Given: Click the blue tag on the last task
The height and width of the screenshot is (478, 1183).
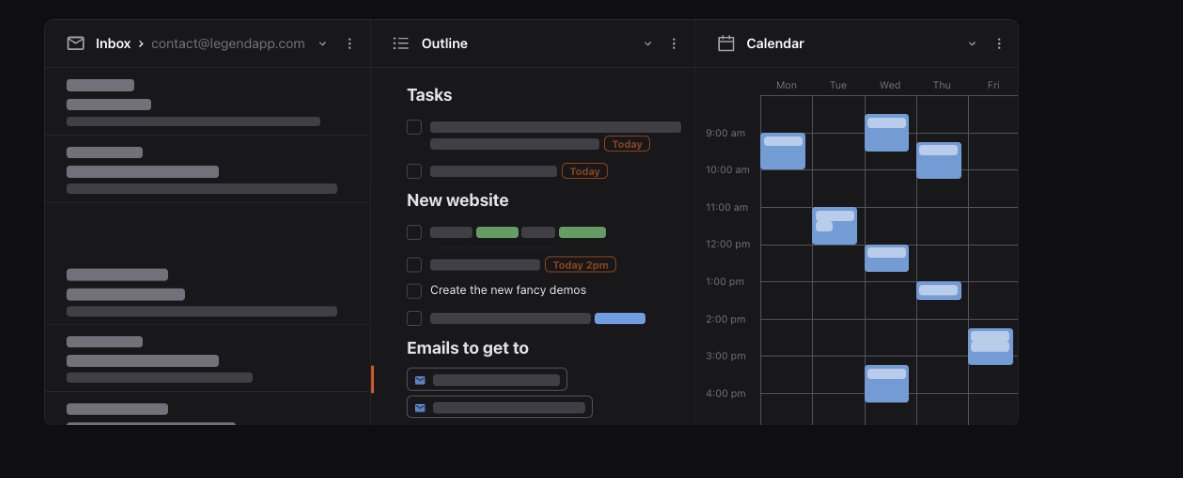Looking at the screenshot, I should (x=620, y=318).
